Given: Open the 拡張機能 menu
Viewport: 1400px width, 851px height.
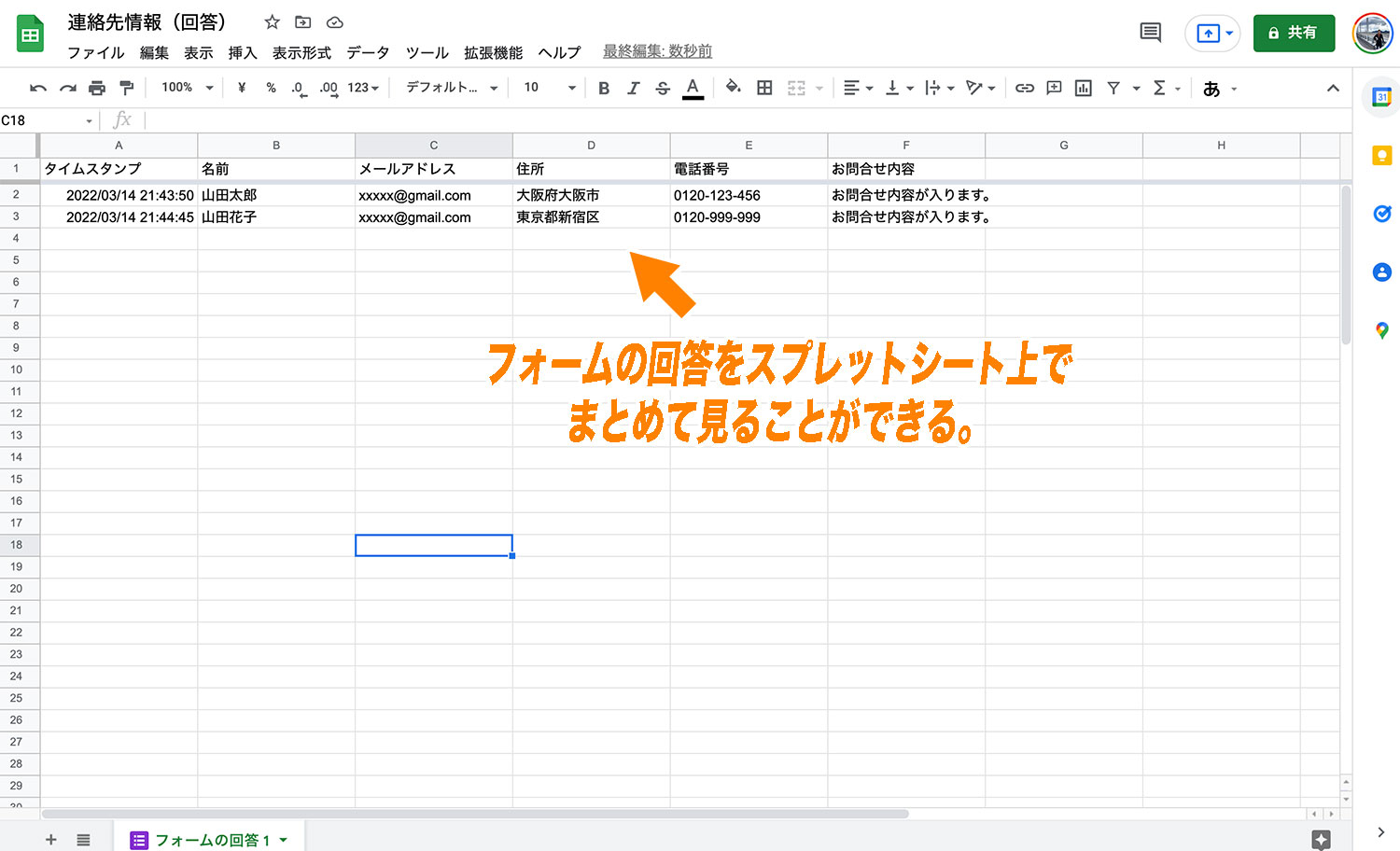Looking at the screenshot, I should (494, 53).
